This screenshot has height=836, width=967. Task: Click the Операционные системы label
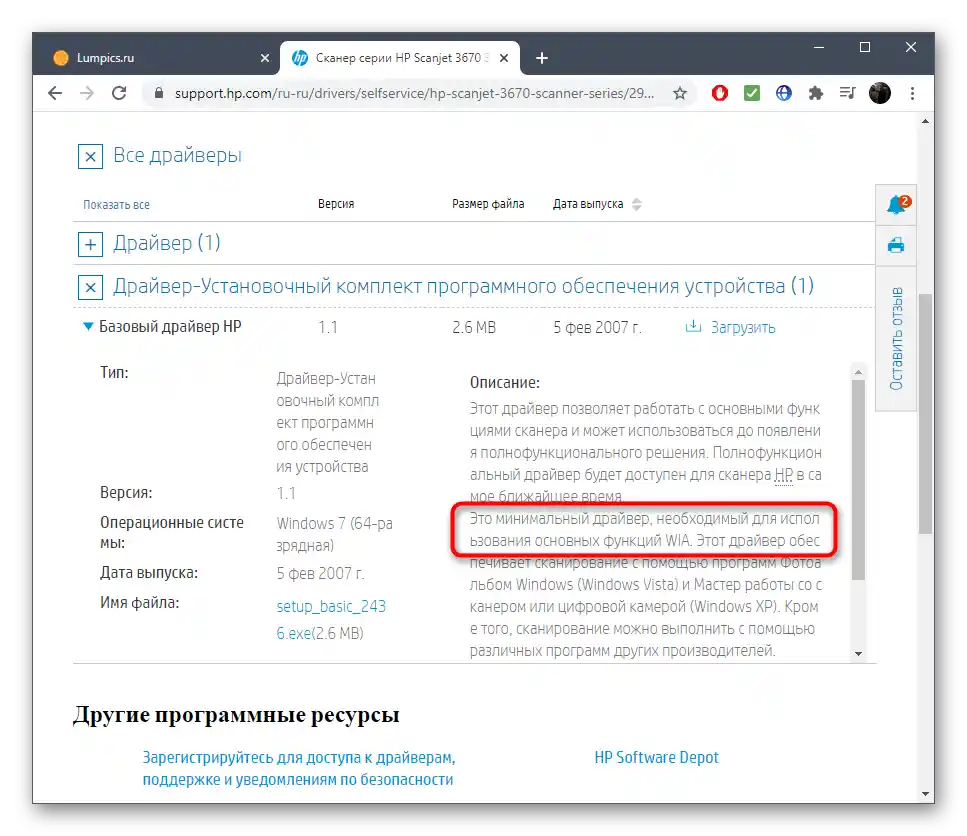(171, 533)
